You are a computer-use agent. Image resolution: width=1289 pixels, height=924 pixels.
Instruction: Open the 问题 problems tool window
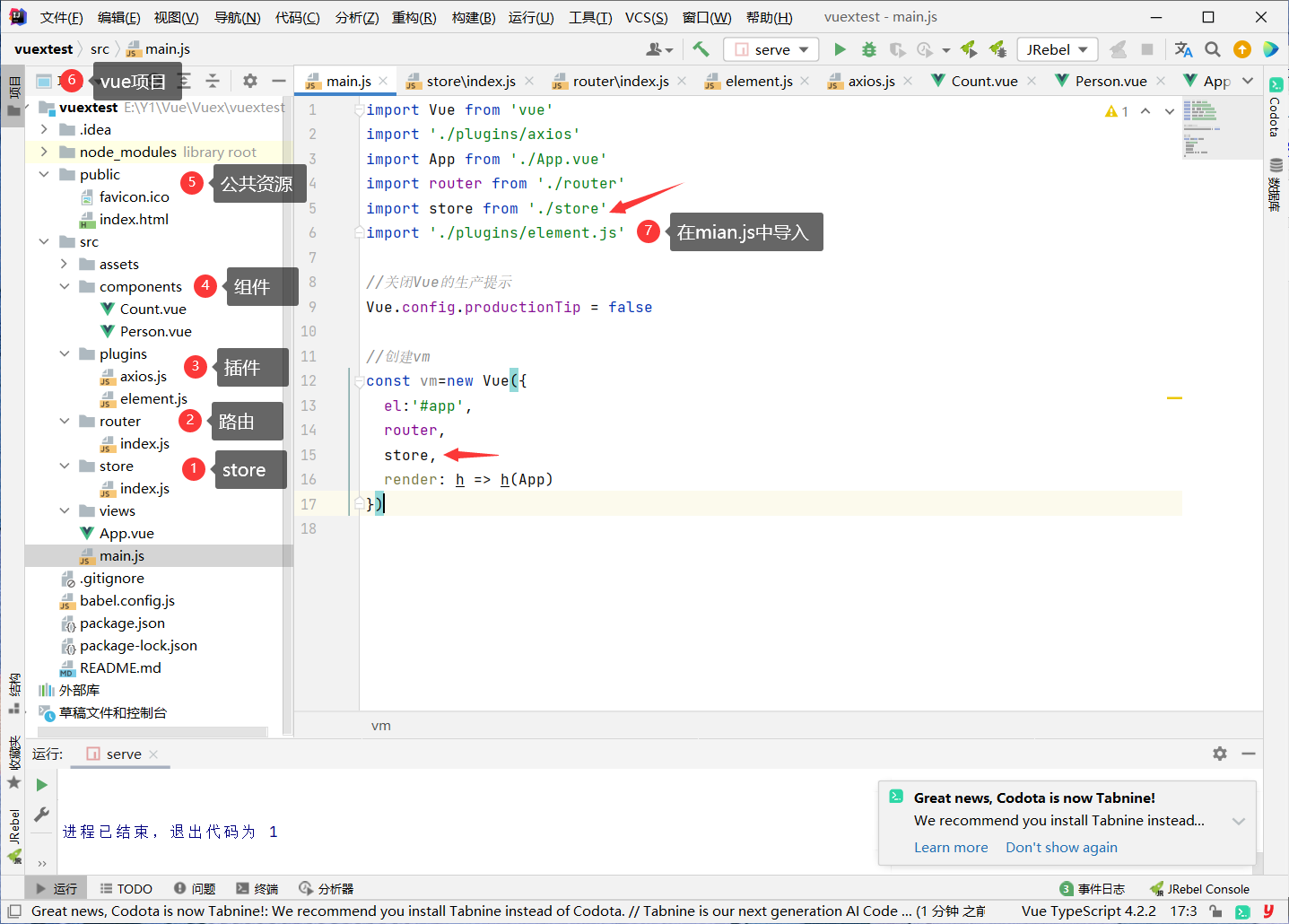click(x=195, y=889)
